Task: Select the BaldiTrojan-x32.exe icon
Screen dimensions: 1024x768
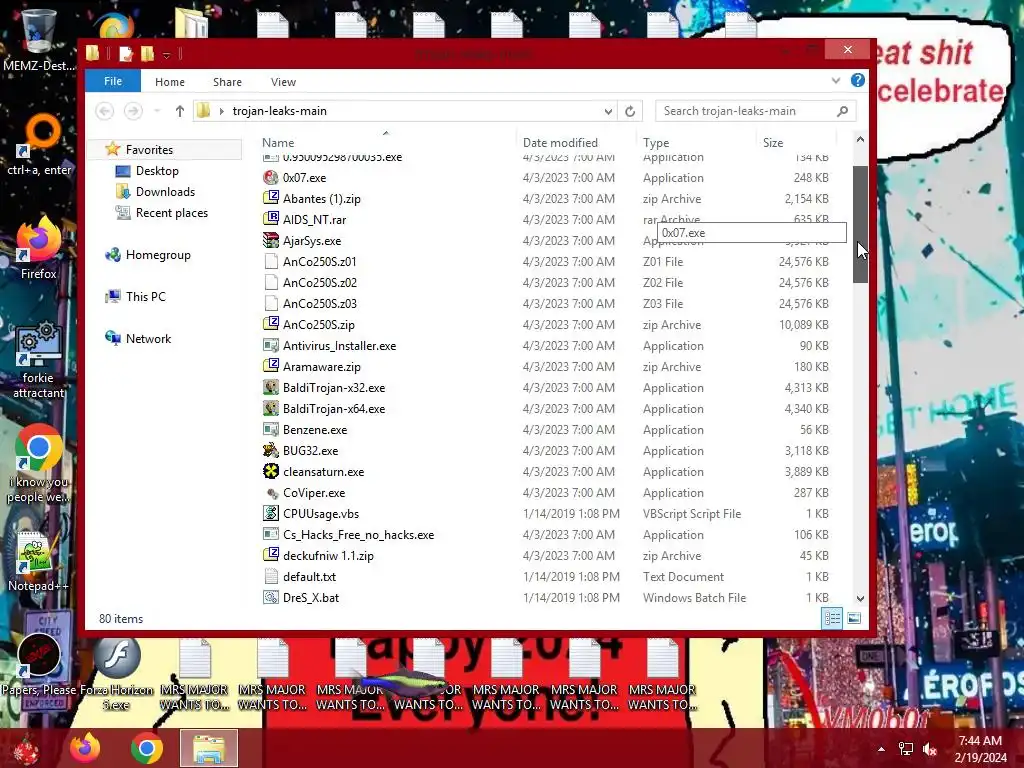Action: [x=270, y=387]
